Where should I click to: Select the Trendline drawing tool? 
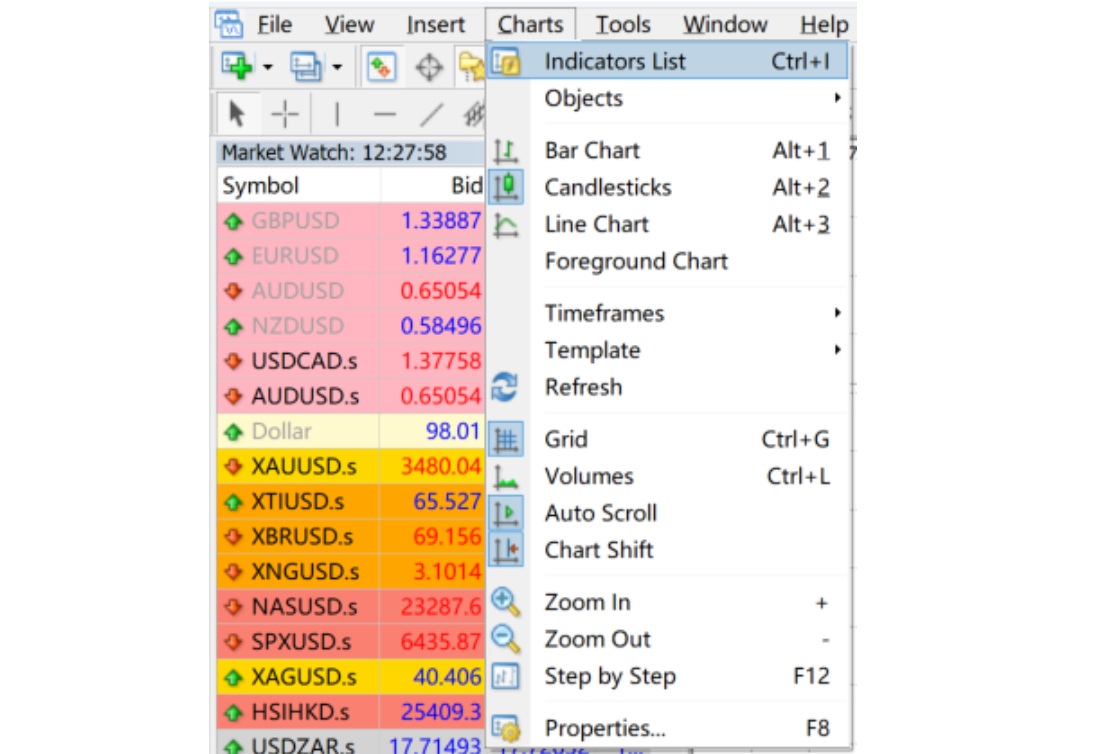coord(432,113)
